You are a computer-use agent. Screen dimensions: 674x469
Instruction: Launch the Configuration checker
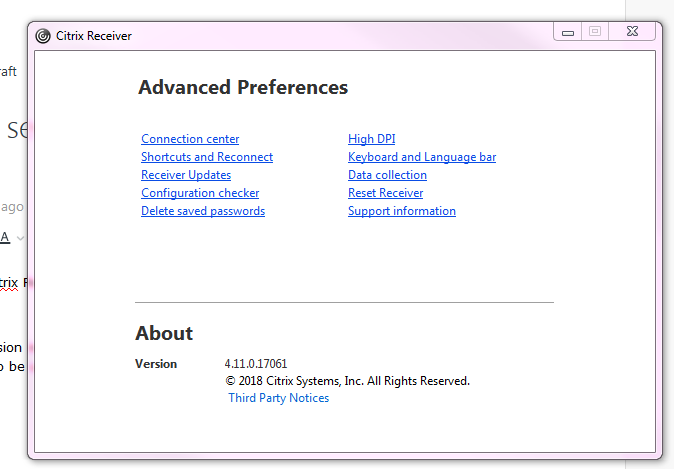(x=200, y=193)
